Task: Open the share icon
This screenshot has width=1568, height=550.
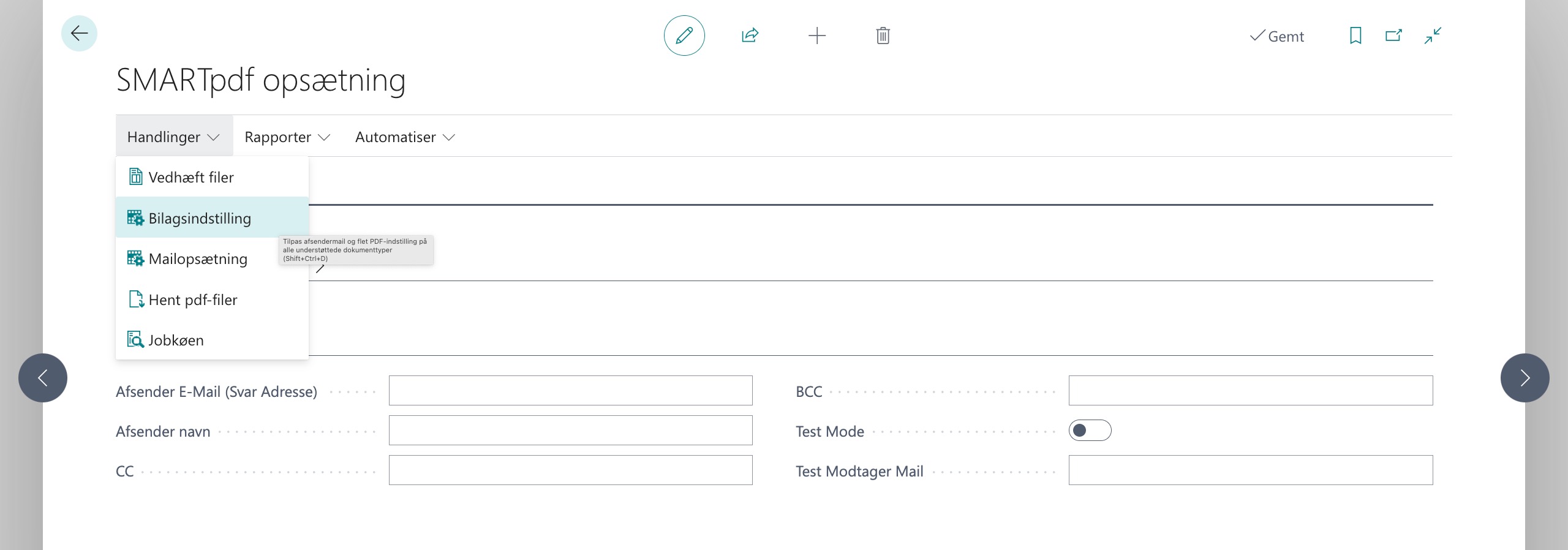Action: pyautogui.click(x=750, y=36)
